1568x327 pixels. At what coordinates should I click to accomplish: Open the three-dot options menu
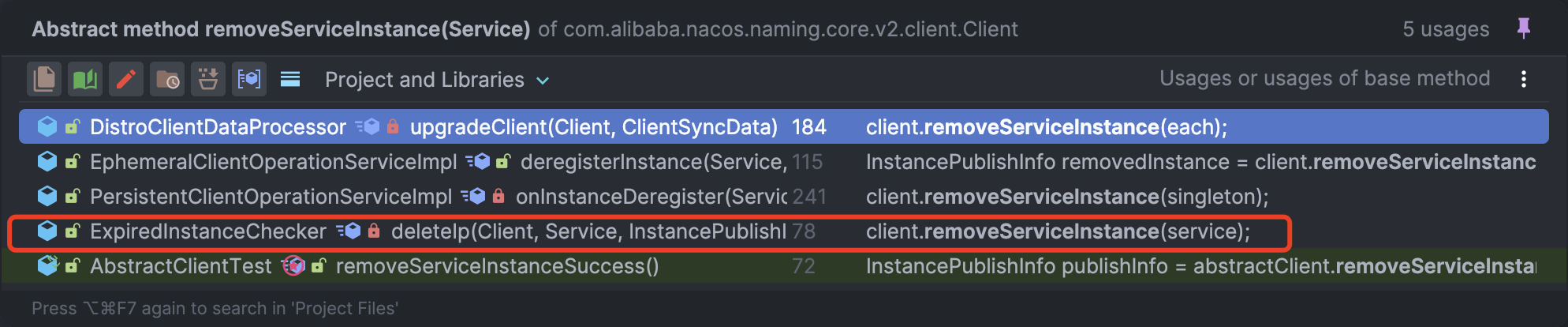pyautogui.click(x=1524, y=79)
